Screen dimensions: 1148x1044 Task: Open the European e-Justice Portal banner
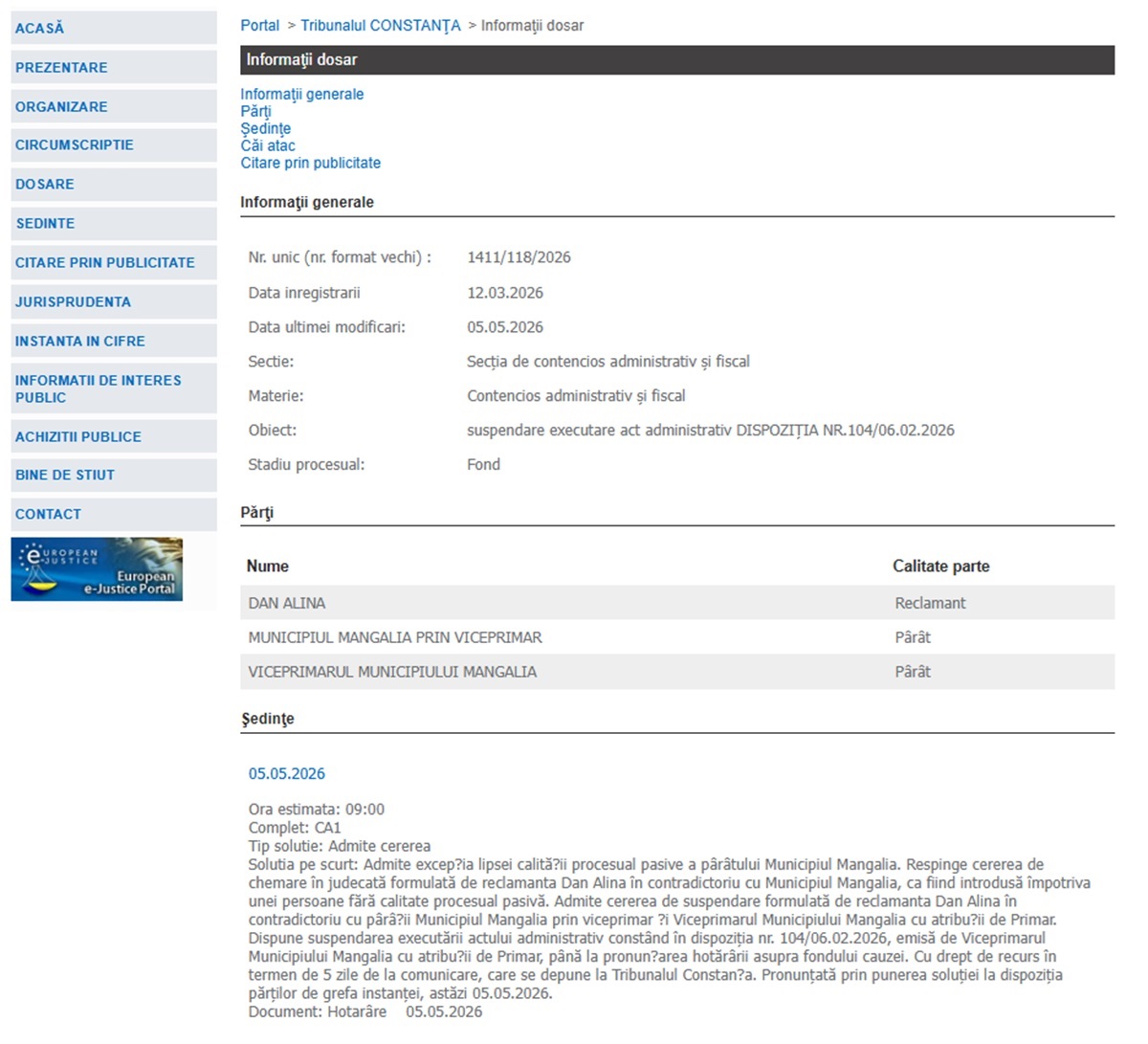[x=97, y=569]
